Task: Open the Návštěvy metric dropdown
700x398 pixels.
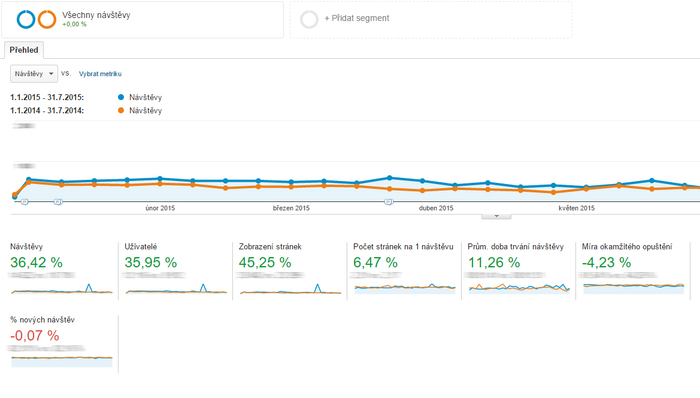Action: coord(34,74)
